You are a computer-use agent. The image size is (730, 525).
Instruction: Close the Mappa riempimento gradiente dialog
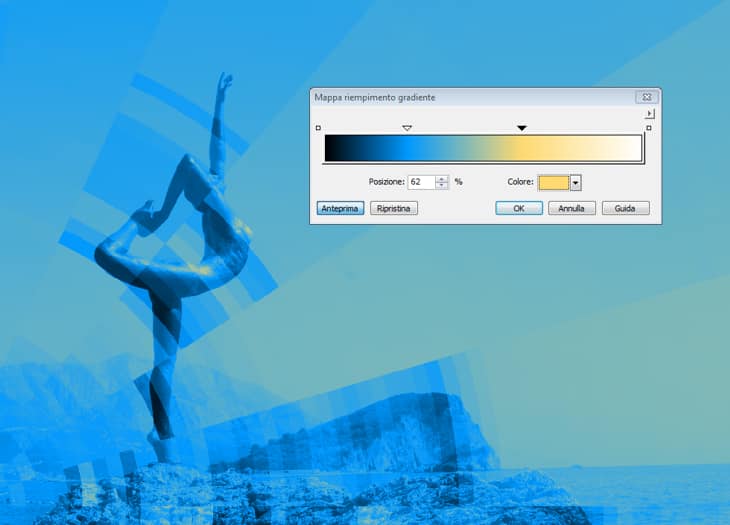pos(645,97)
